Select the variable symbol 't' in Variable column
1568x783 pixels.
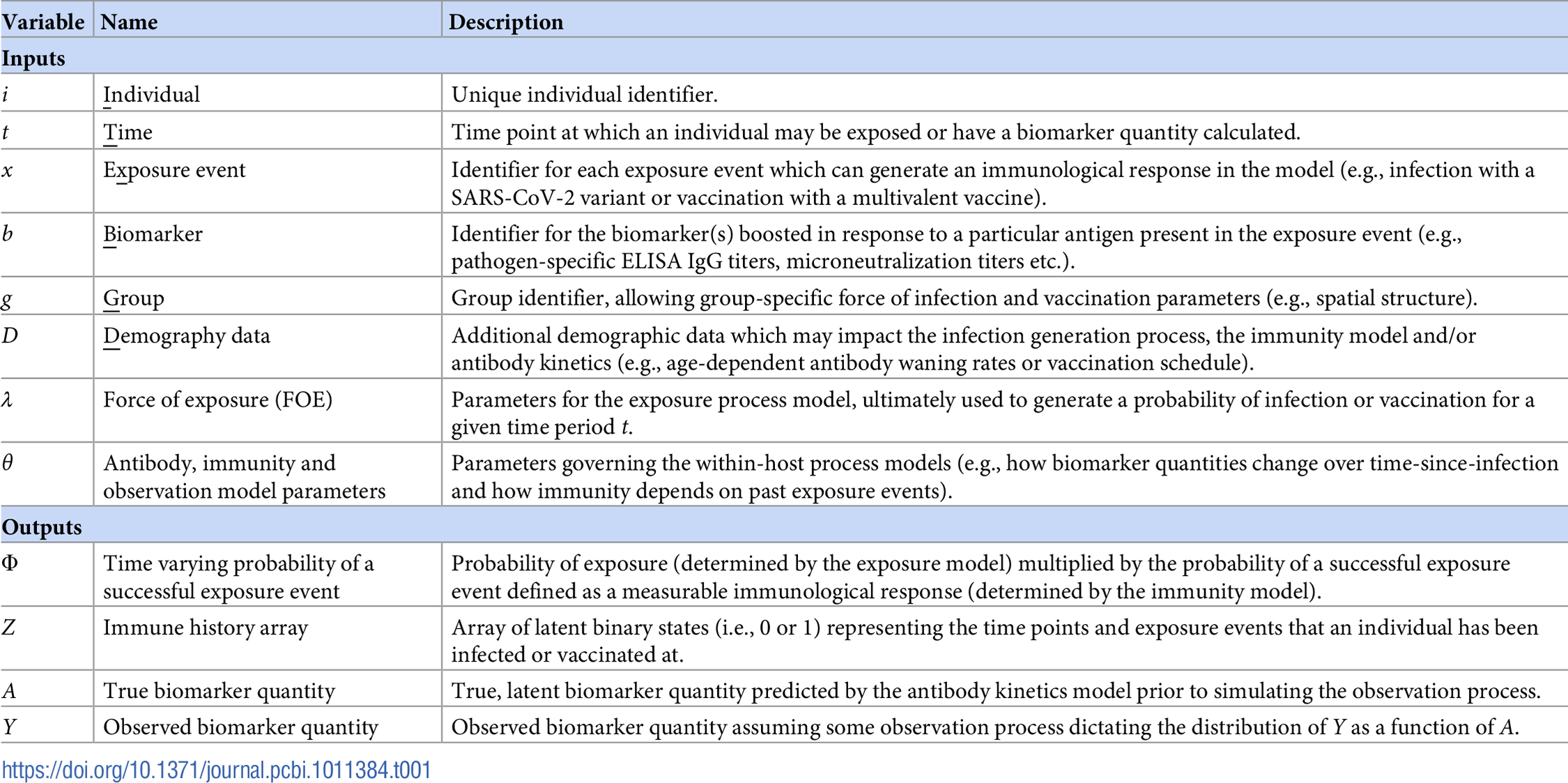(x=6, y=132)
